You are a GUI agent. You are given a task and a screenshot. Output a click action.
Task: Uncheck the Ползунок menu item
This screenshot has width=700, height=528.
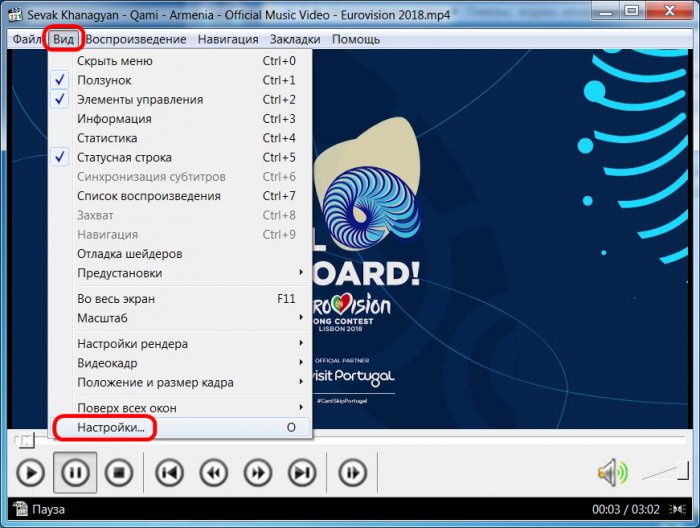[x=104, y=80]
